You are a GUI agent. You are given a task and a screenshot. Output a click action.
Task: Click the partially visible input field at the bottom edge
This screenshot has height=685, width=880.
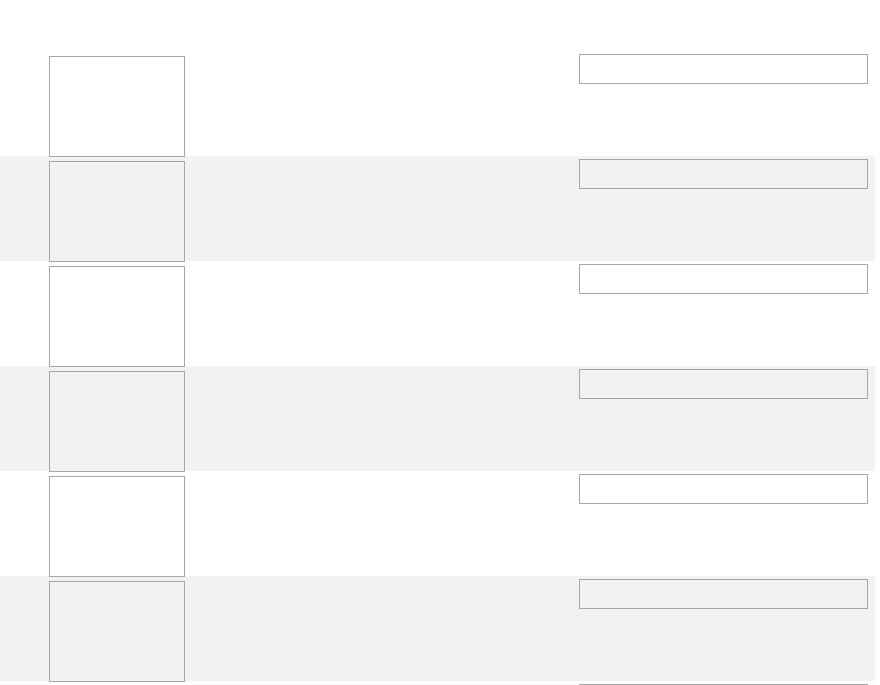point(723,683)
